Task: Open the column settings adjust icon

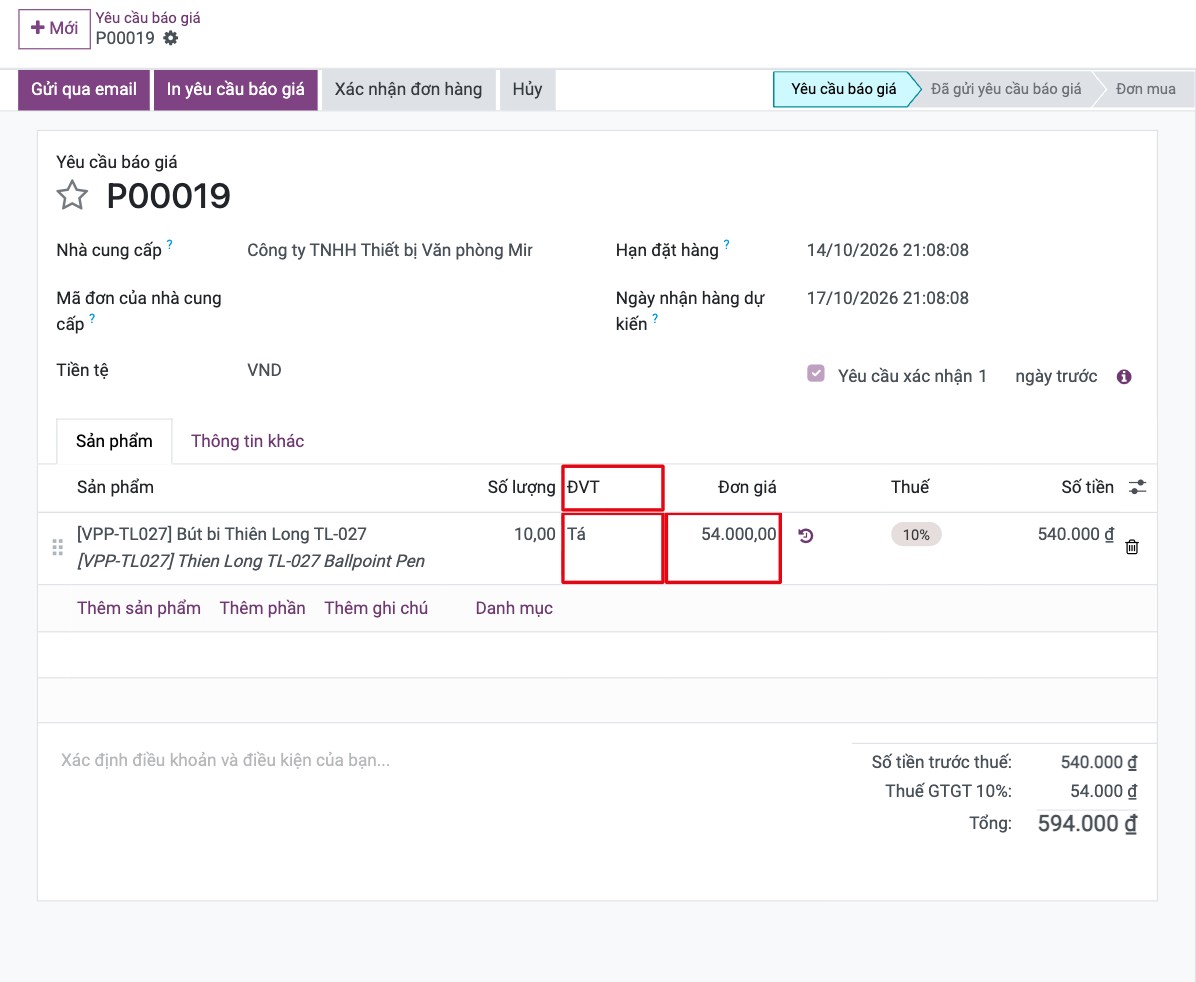Action: point(1137,487)
